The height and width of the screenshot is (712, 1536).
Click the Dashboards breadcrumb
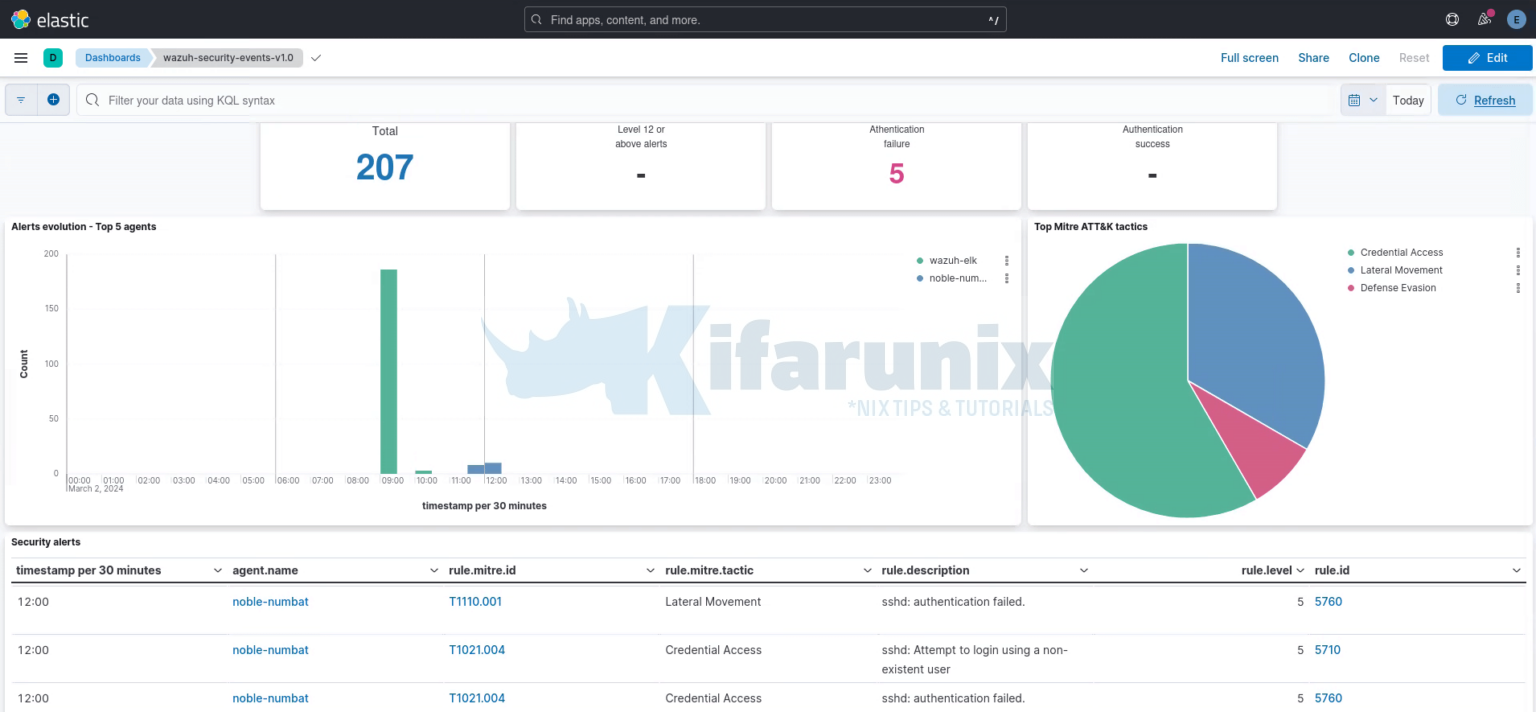point(112,57)
